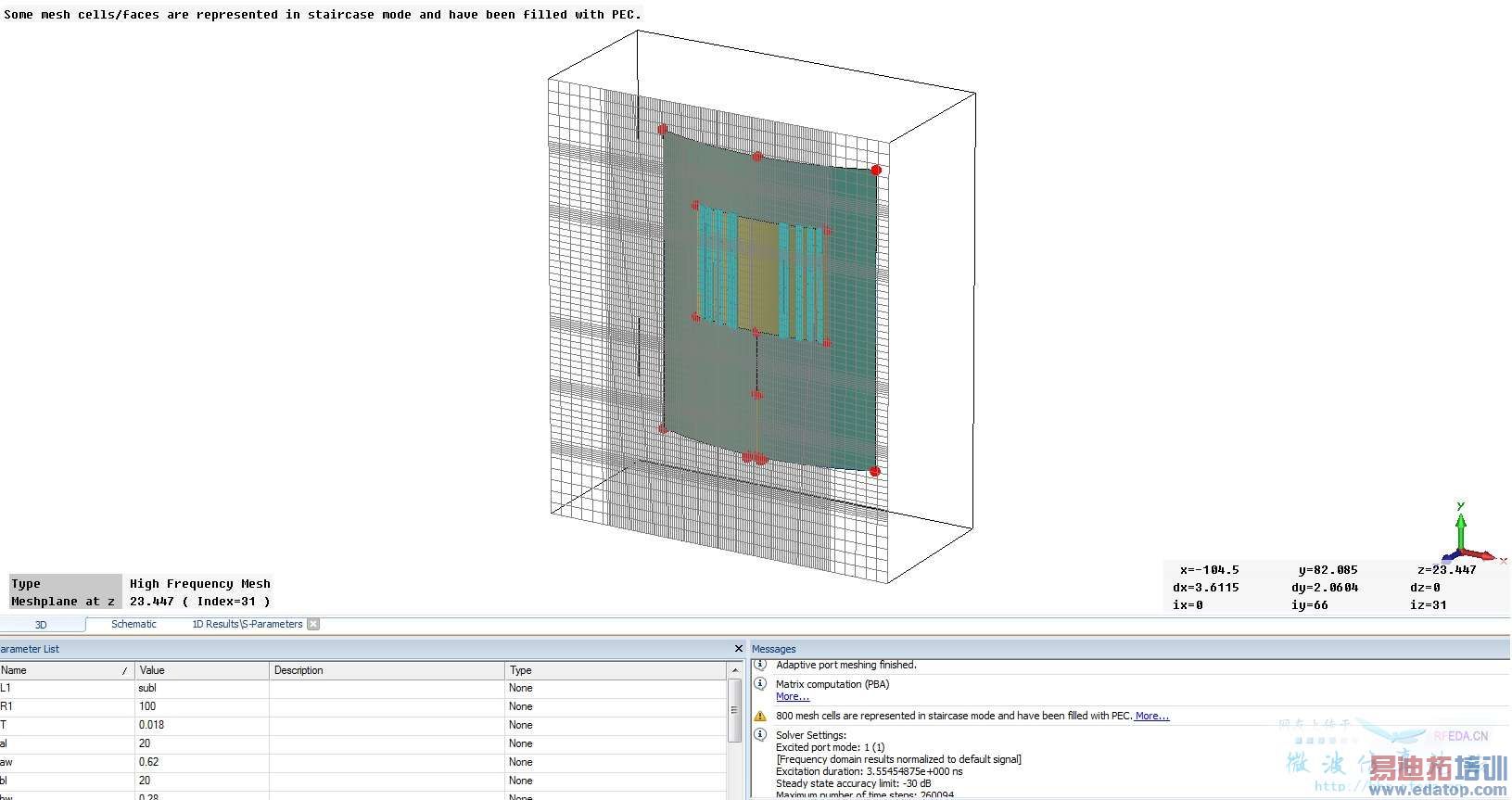Grab the parameter list vertical scrollbar thumb

tap(735, 710)
